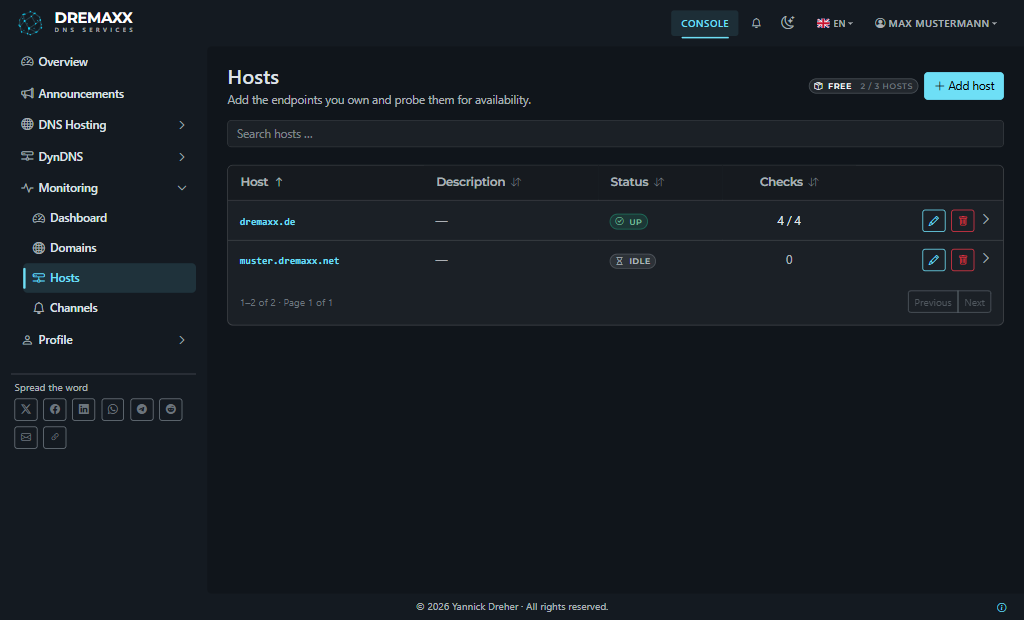Click the Channels bell icon
Viewport: 1024px width, 620px height.
pyautogui.click(x=39, y=308)
